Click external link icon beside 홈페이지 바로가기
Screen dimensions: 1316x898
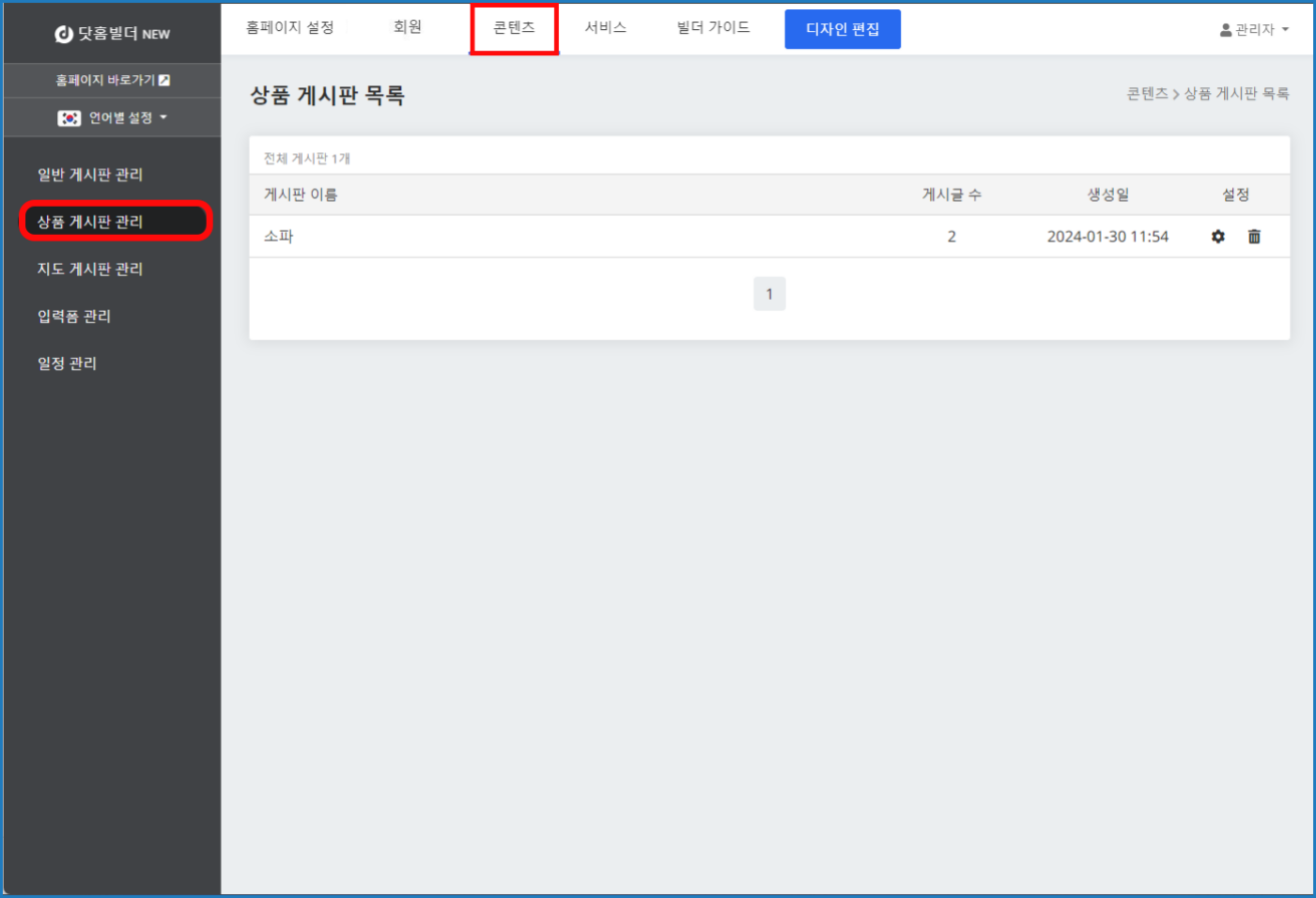[x=164, y=81]
